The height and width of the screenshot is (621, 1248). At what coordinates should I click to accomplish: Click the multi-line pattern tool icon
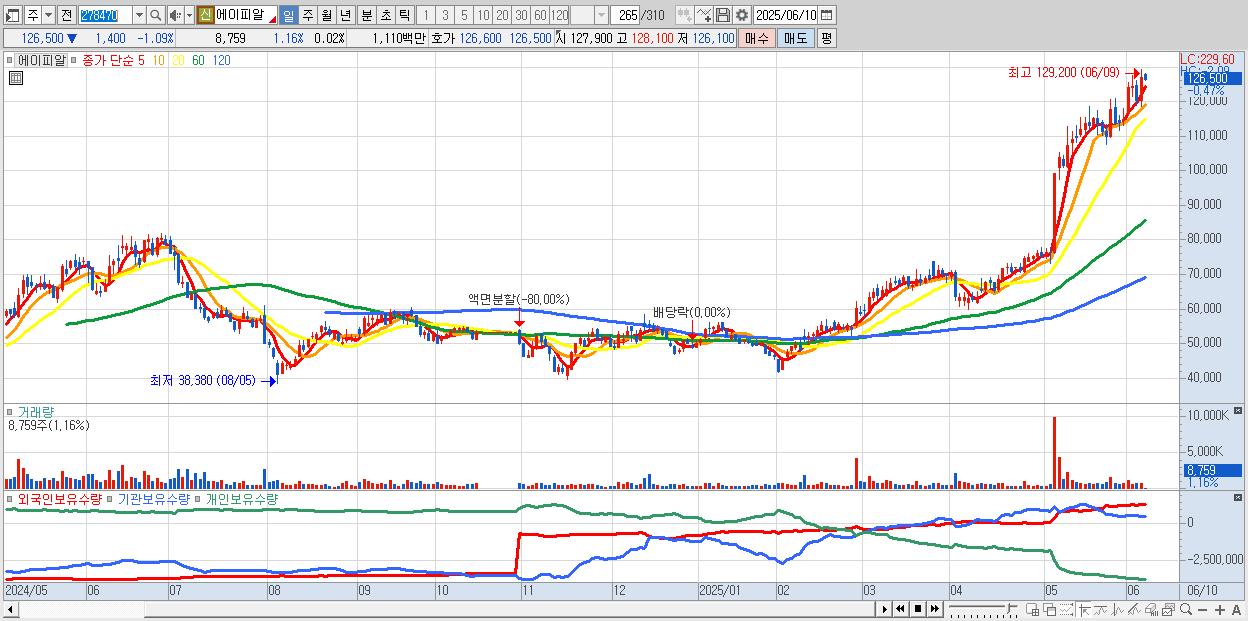click(1135, 609)
